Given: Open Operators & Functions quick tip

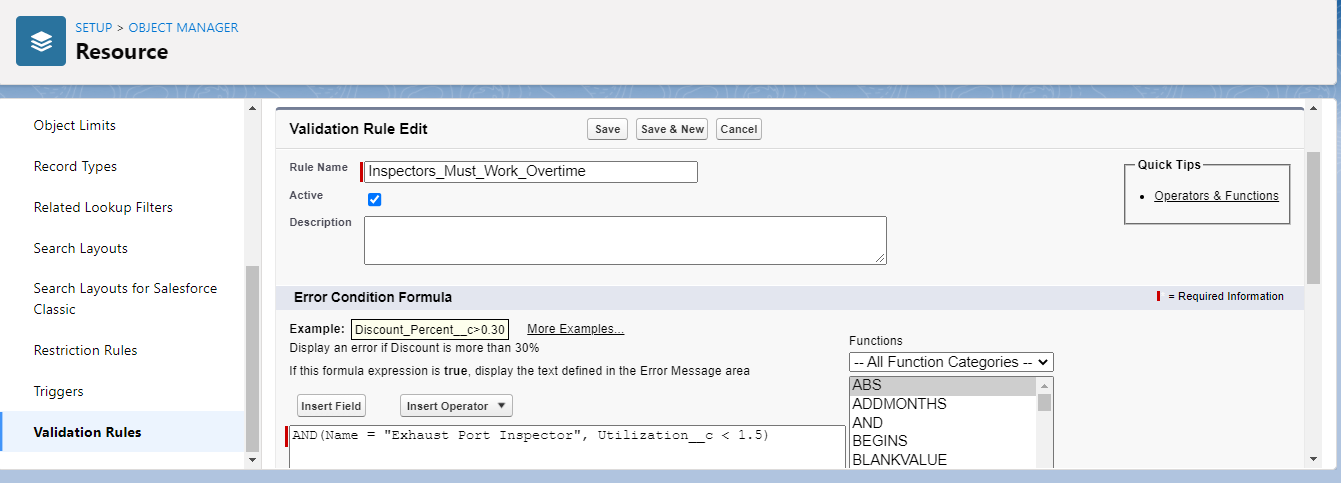Looking at the screenshot, I should pos(1216,196).
